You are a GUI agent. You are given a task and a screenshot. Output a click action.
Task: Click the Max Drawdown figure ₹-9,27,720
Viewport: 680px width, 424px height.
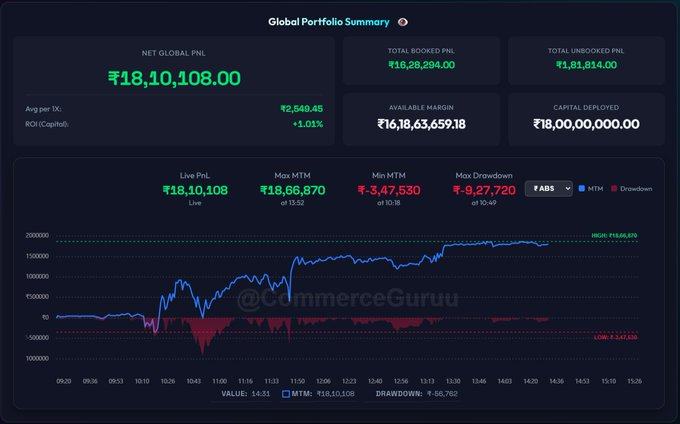484,190
